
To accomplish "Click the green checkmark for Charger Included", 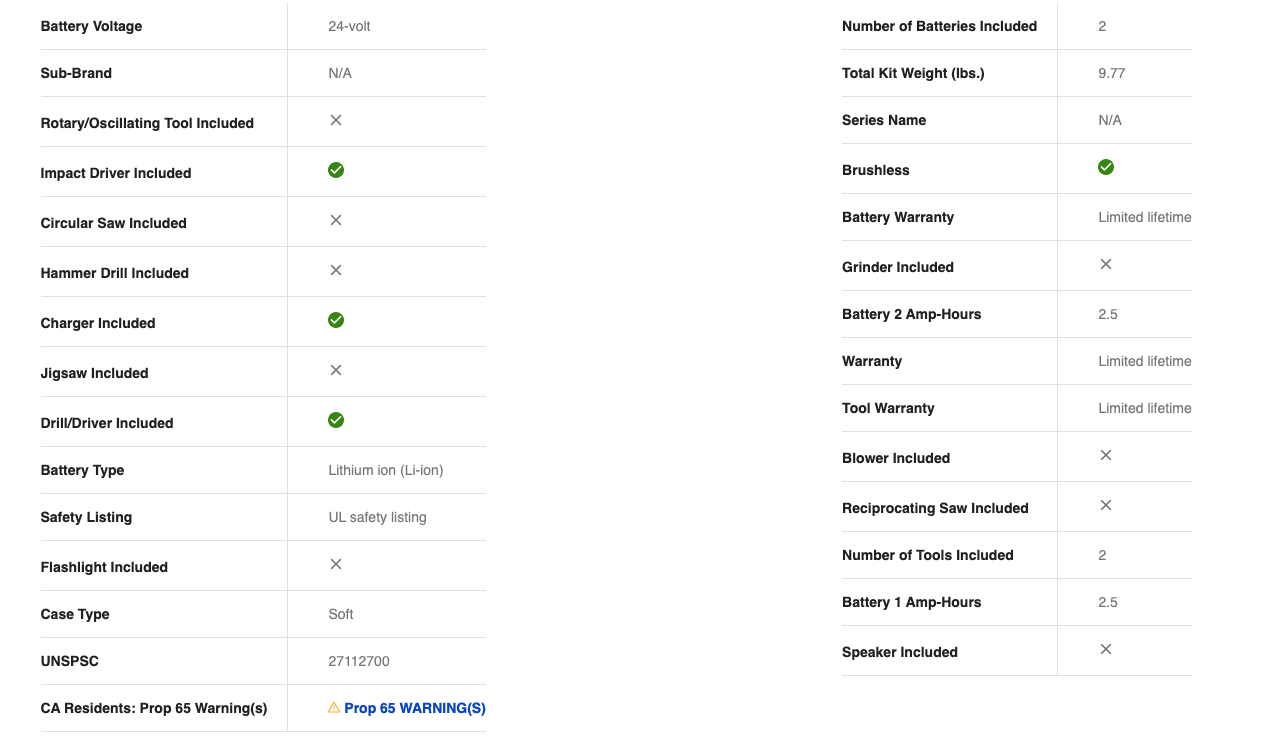I will point(336,320).
